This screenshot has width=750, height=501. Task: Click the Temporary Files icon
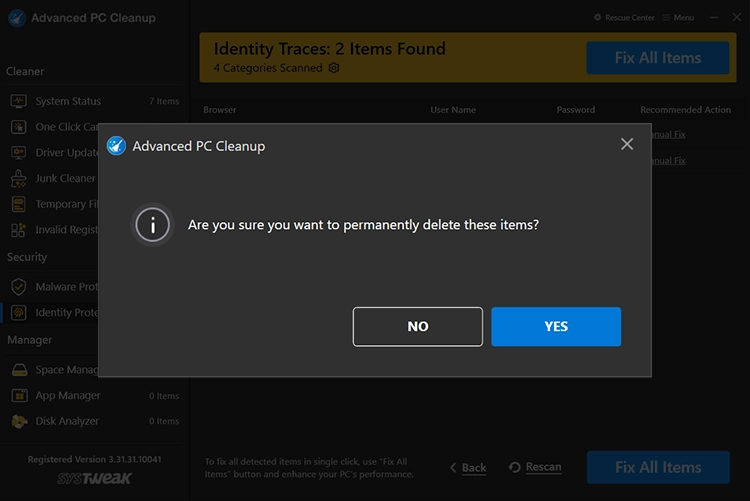tap(19, 204)
